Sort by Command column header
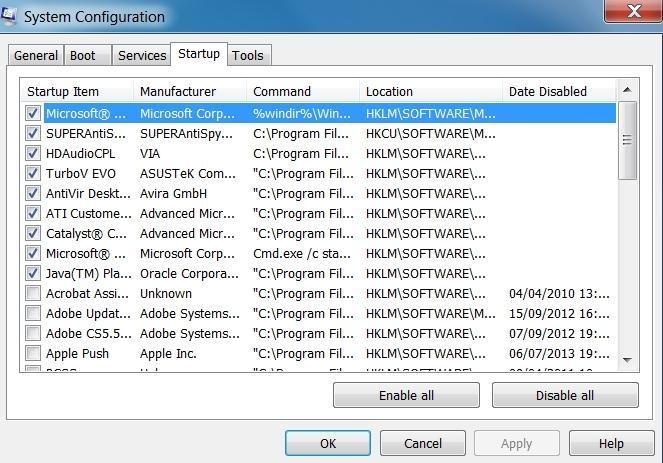Screen dimensions: 663x463 [x=303, y=91]
